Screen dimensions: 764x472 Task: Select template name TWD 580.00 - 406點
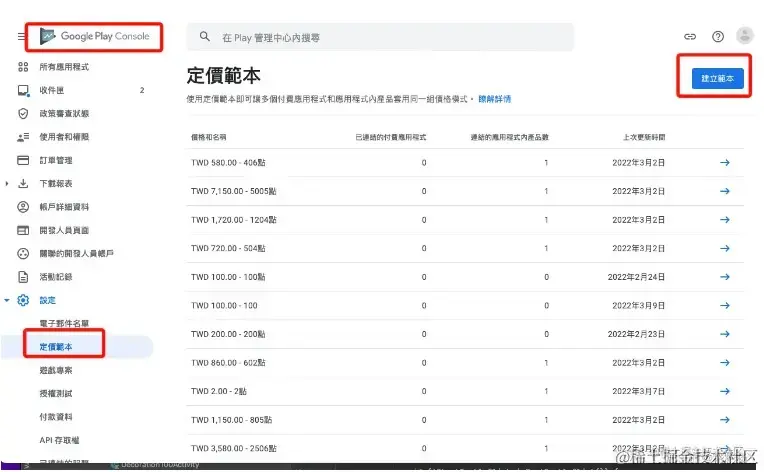click(x=228, y=163)
